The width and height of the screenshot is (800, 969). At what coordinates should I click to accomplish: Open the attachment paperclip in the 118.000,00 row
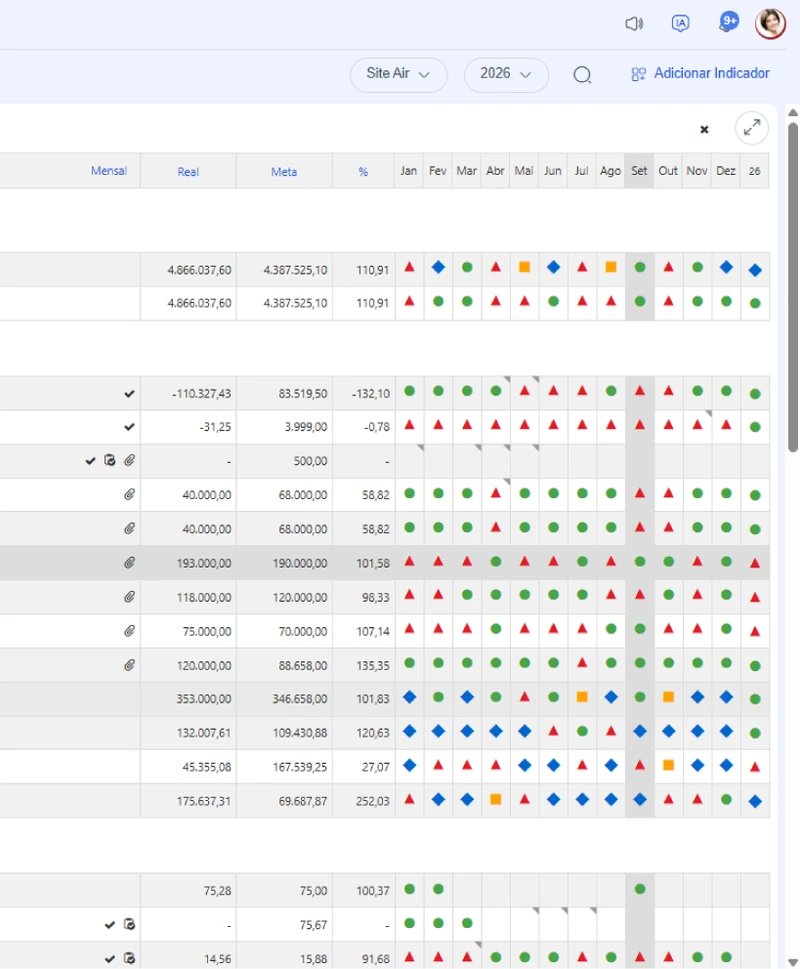pos(129,597)
